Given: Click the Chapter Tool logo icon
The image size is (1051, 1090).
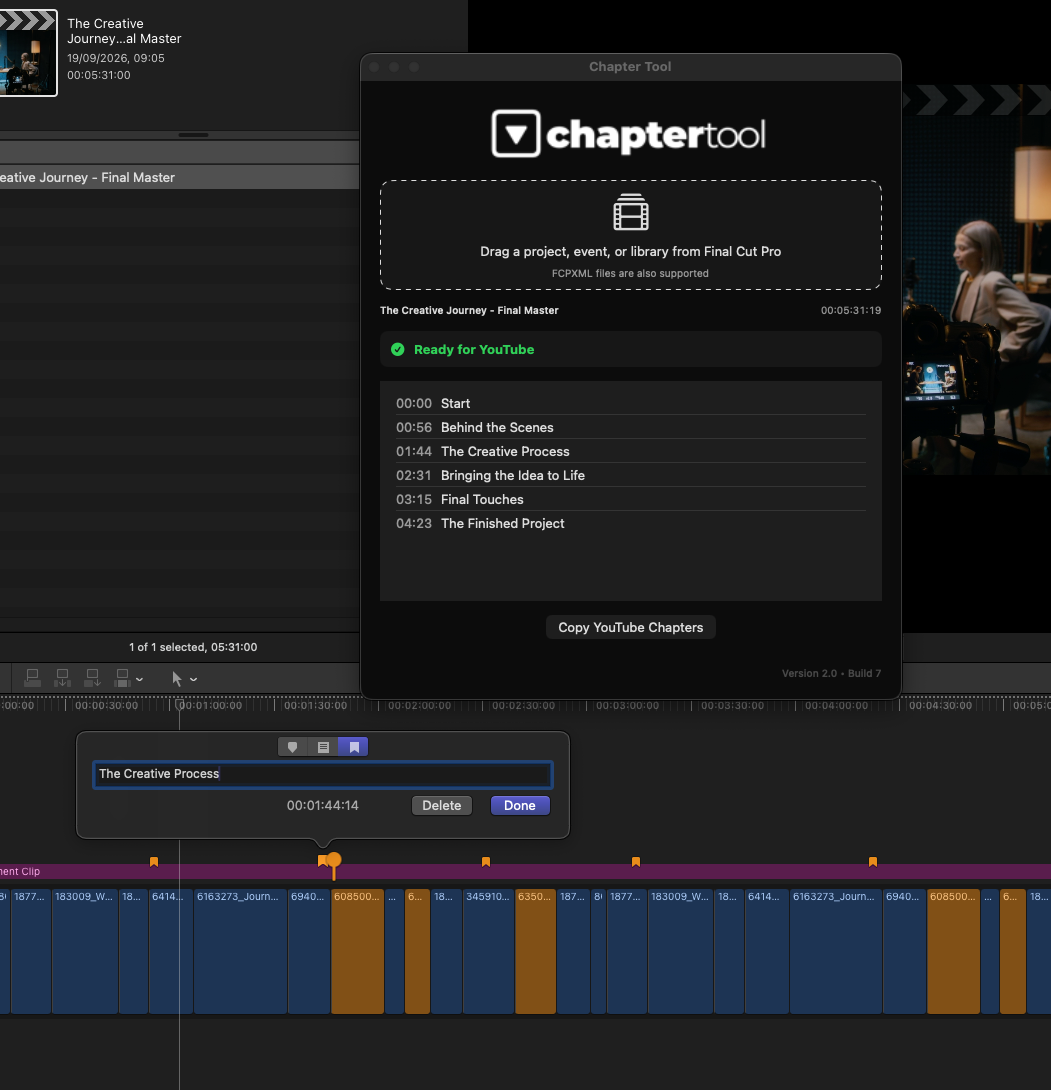Looking at the screenshot, I should click(x=516, y=133).
